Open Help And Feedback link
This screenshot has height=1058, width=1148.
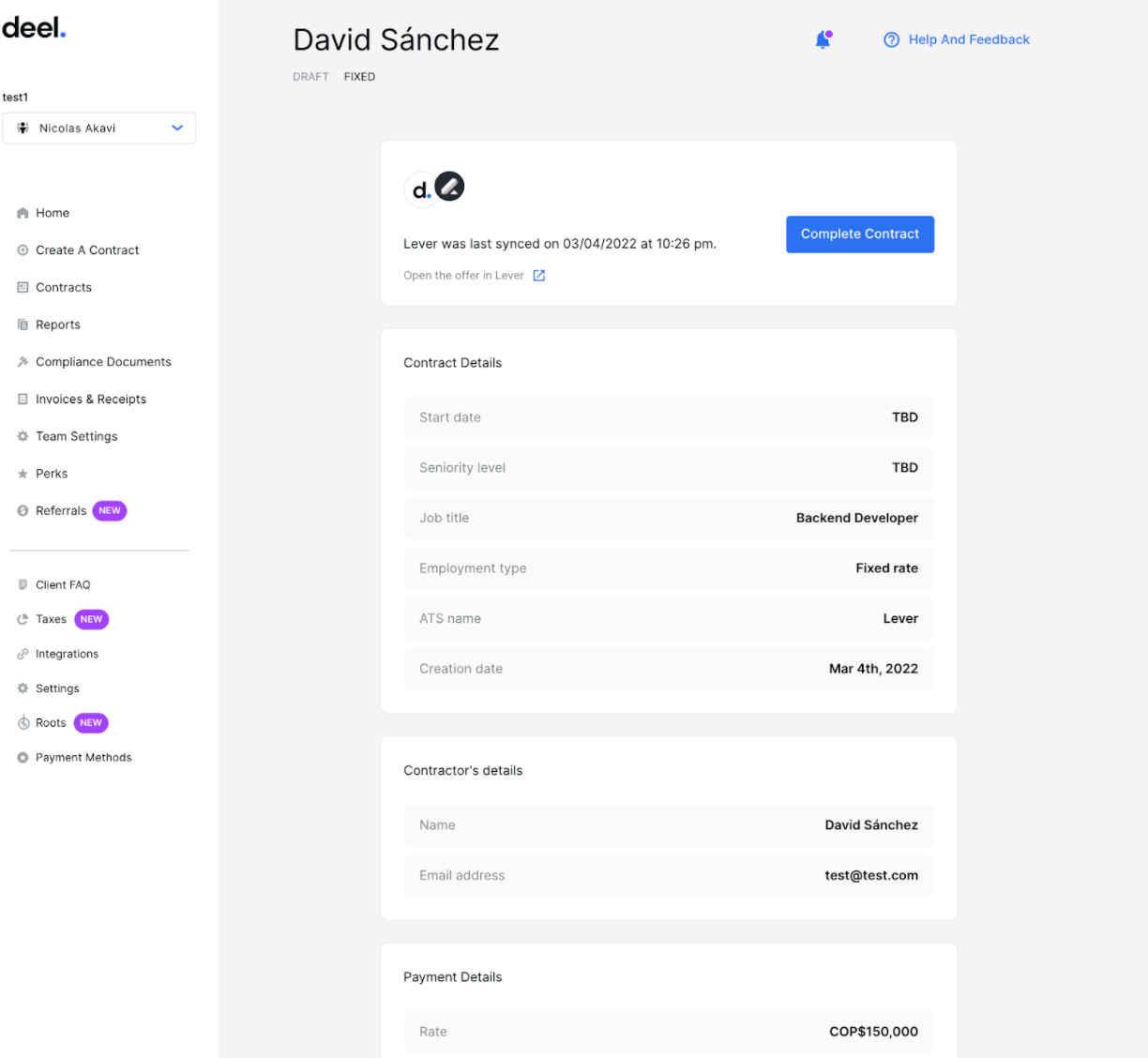point(969,39)
